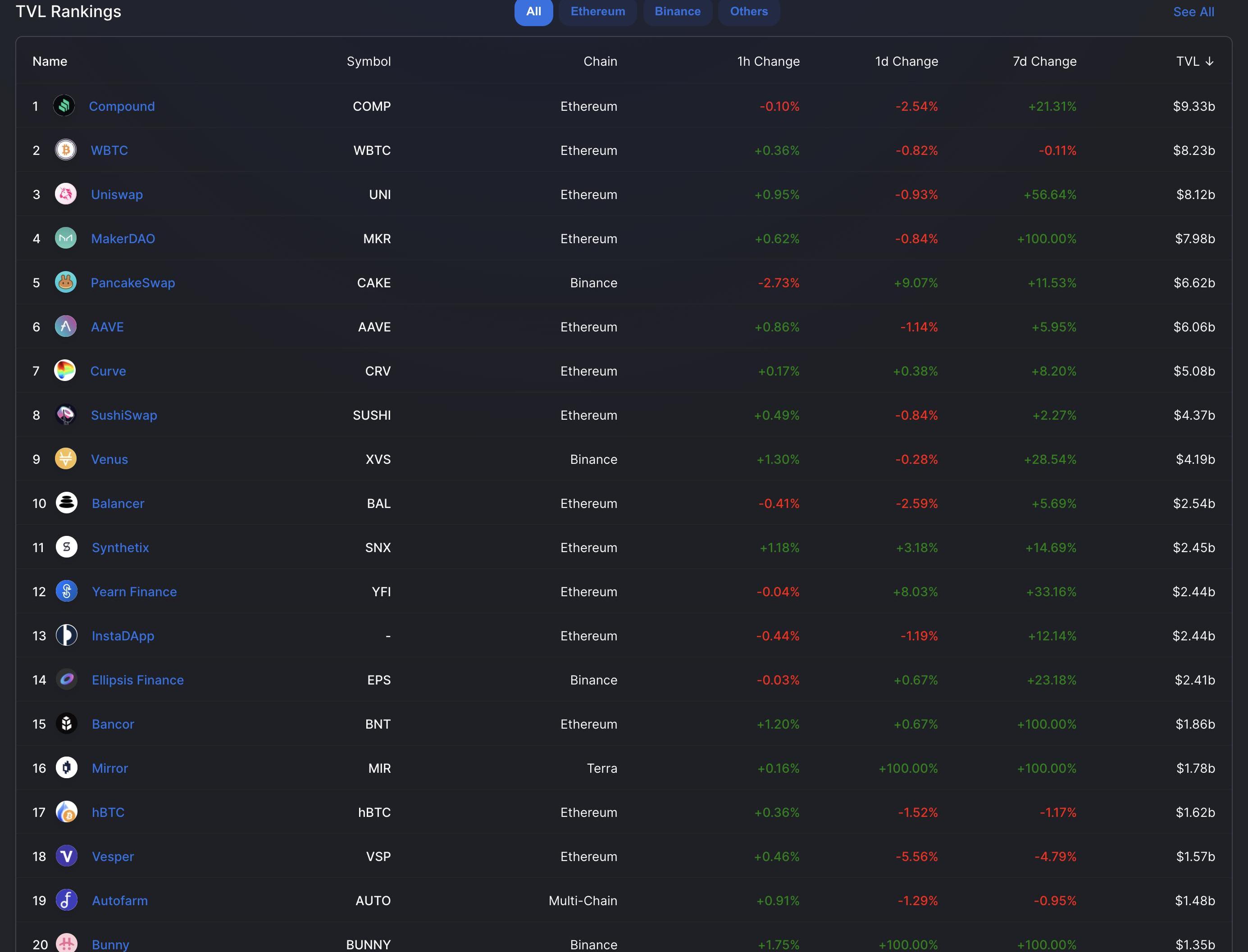Sort by the 7d Change column header
1248x952 pixels.
click(x=1044, y=61)
